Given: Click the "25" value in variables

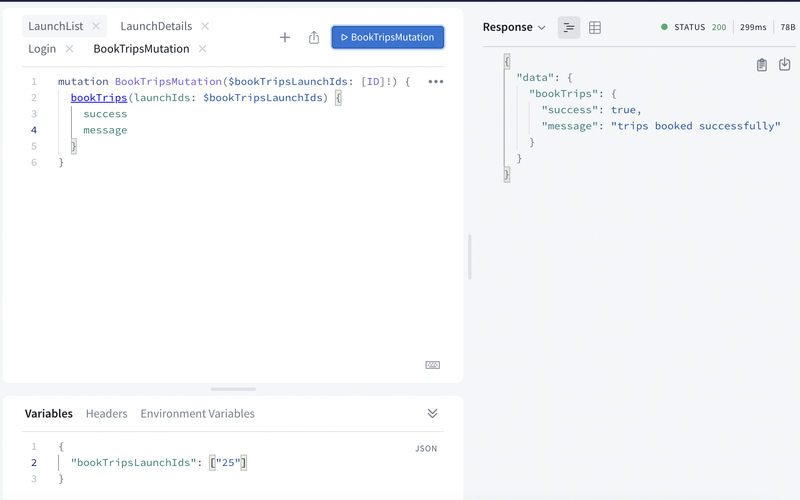Looking at the screenshot, I should click(228, 463).
